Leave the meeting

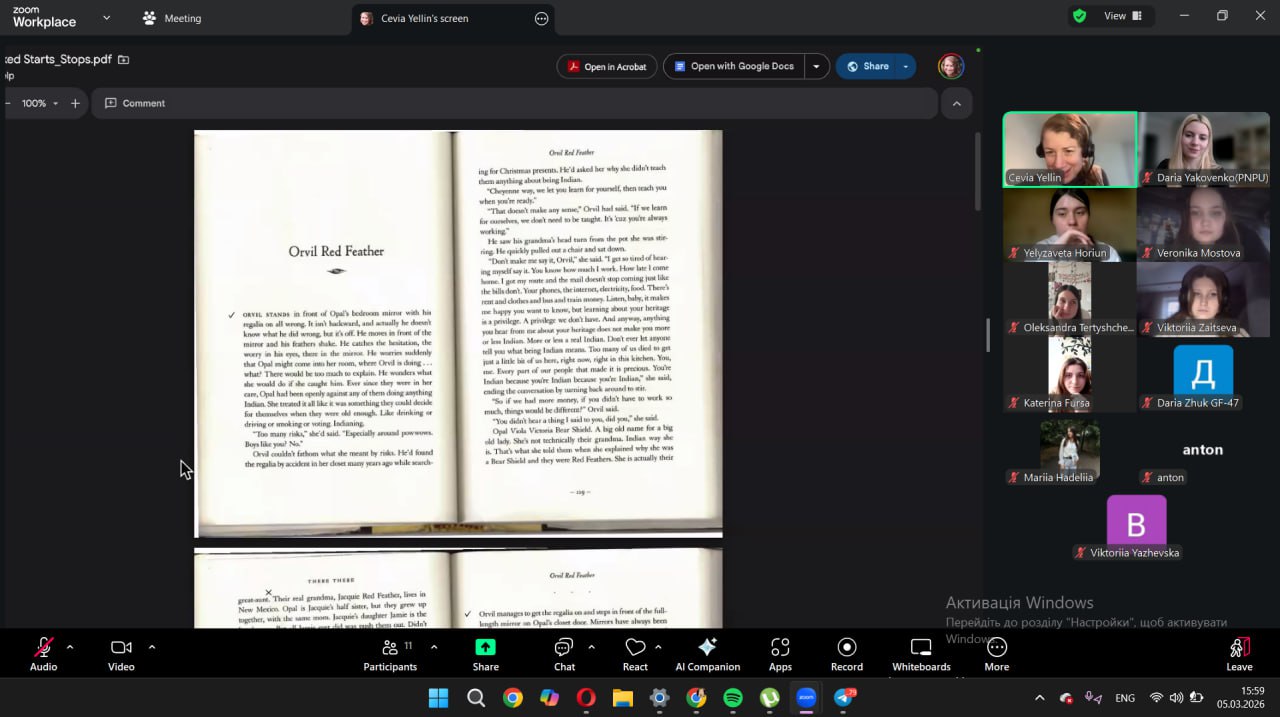[x=1239, y=654]
